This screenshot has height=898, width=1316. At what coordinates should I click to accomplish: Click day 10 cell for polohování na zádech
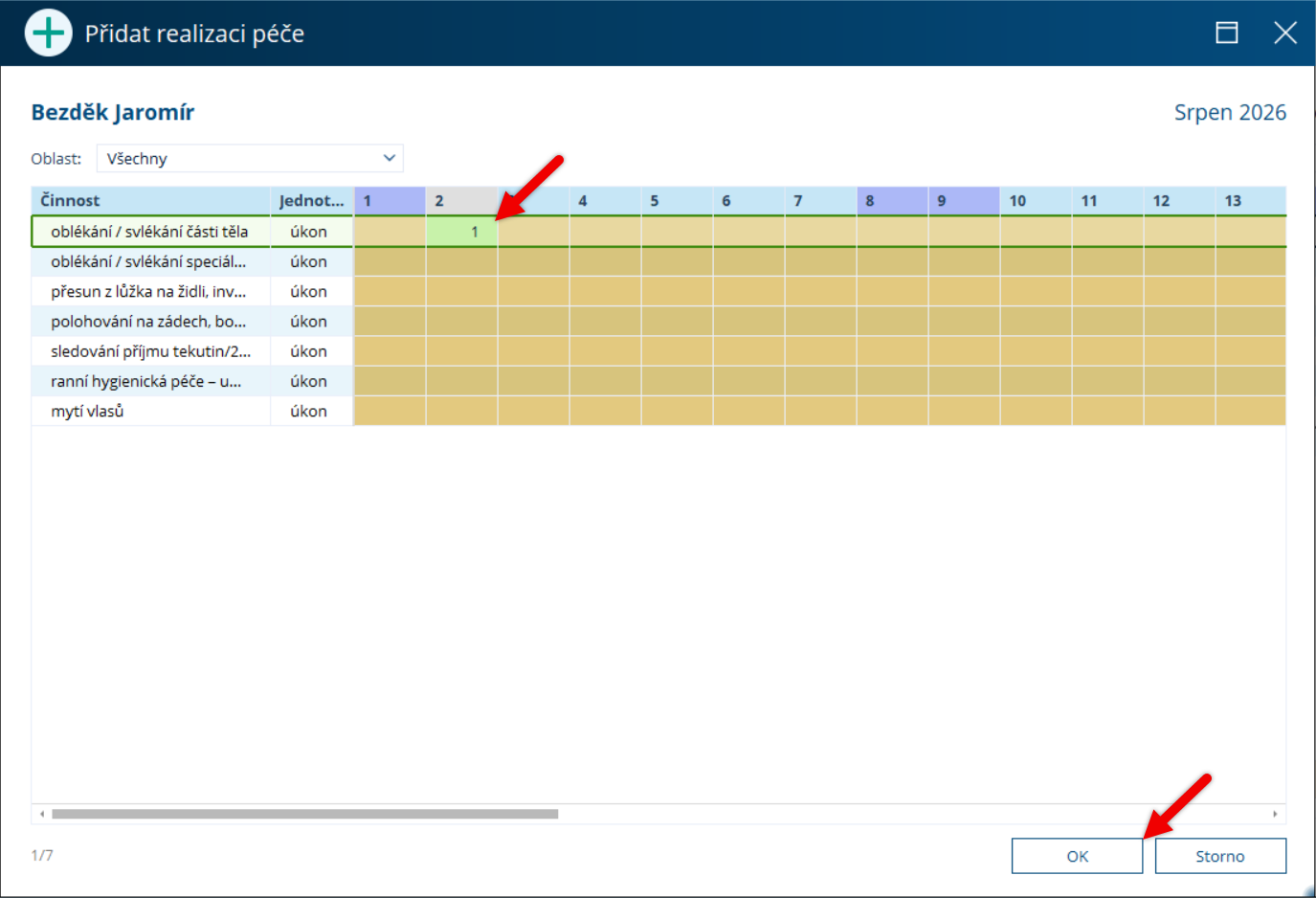pyautogui.click(x=1036, y=321)
